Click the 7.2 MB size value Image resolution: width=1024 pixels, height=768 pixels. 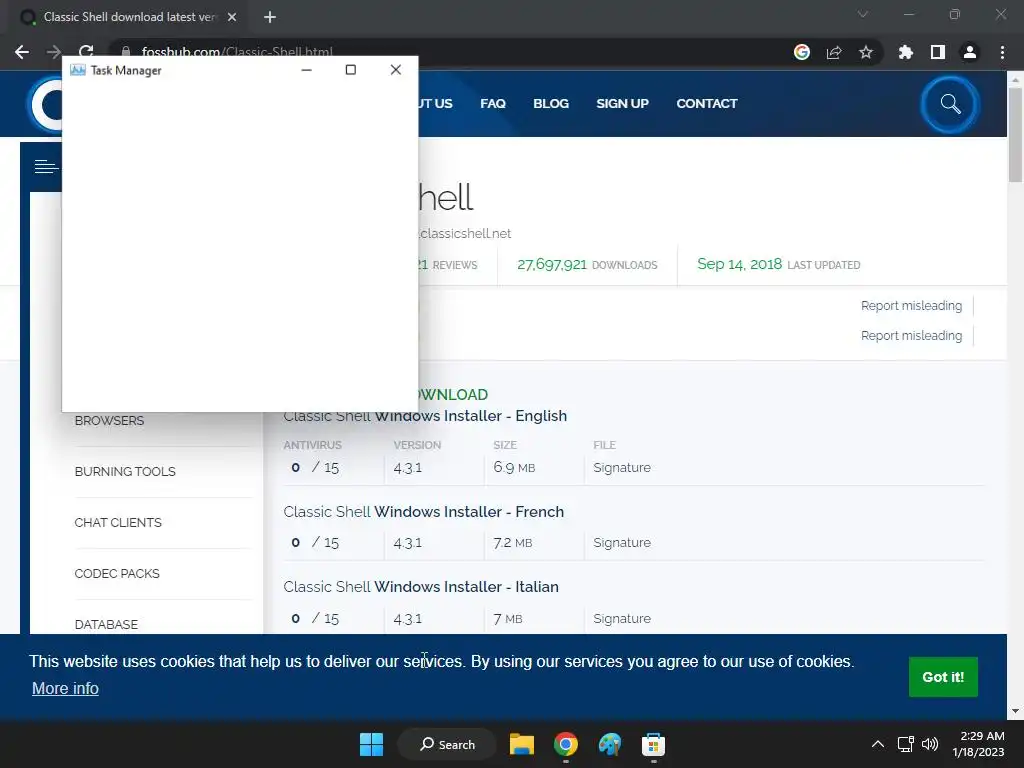(513, 543)
